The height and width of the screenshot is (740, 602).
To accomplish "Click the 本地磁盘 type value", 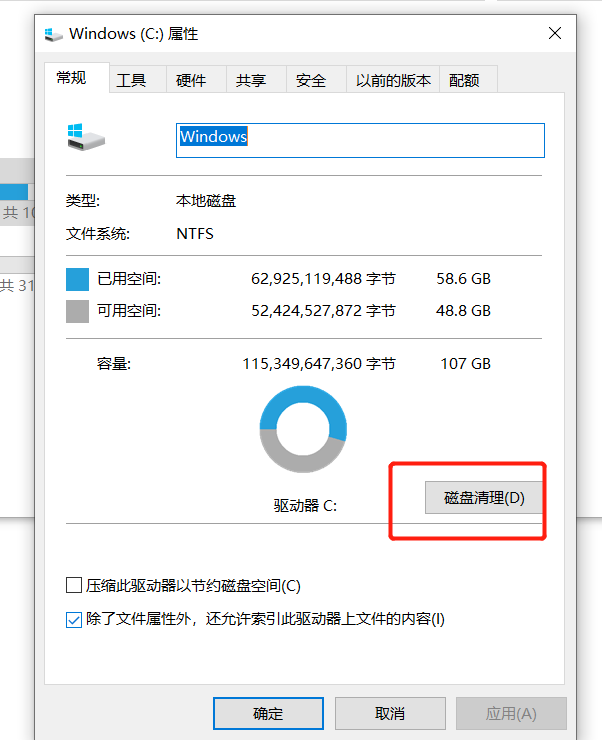I will [206, 201].
